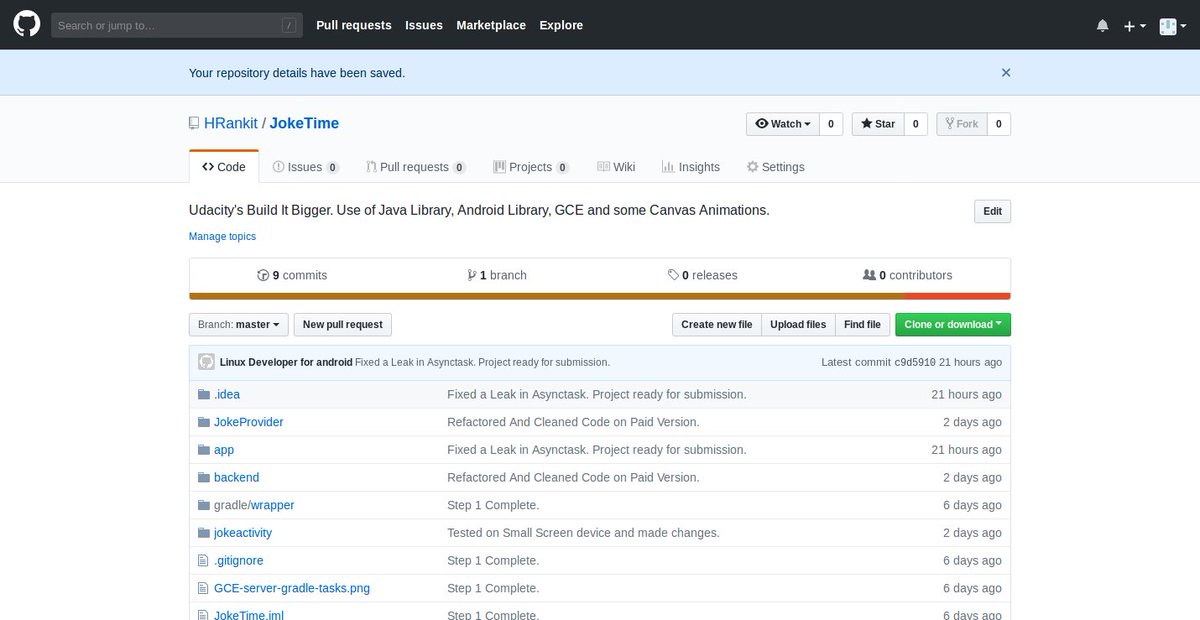Click the folder icon beside gradle/wrapper
The height and width of the screenshot is (620, 1200).
(204, 505)
